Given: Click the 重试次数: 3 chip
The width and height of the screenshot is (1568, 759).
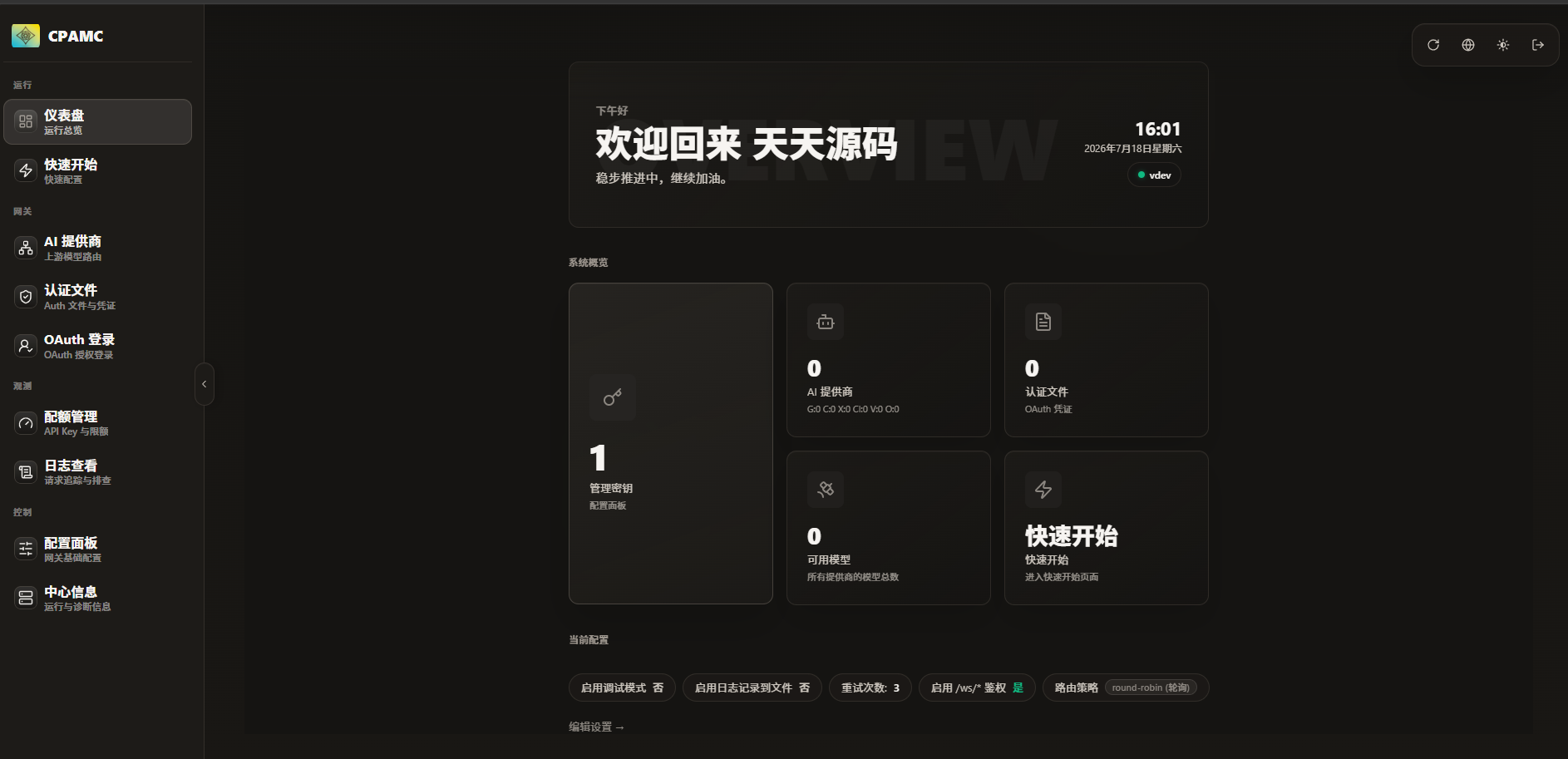Looking at the screenshot, I should tap(870, 688).
